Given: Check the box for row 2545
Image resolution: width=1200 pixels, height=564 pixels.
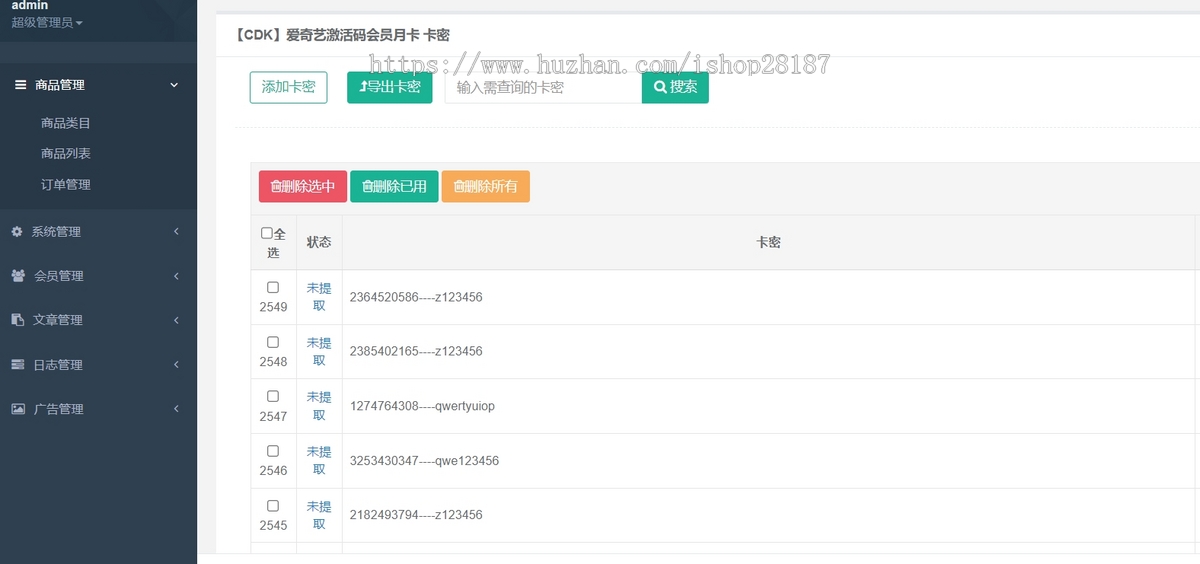Looking at the screenshot, I should pos(273,506).
